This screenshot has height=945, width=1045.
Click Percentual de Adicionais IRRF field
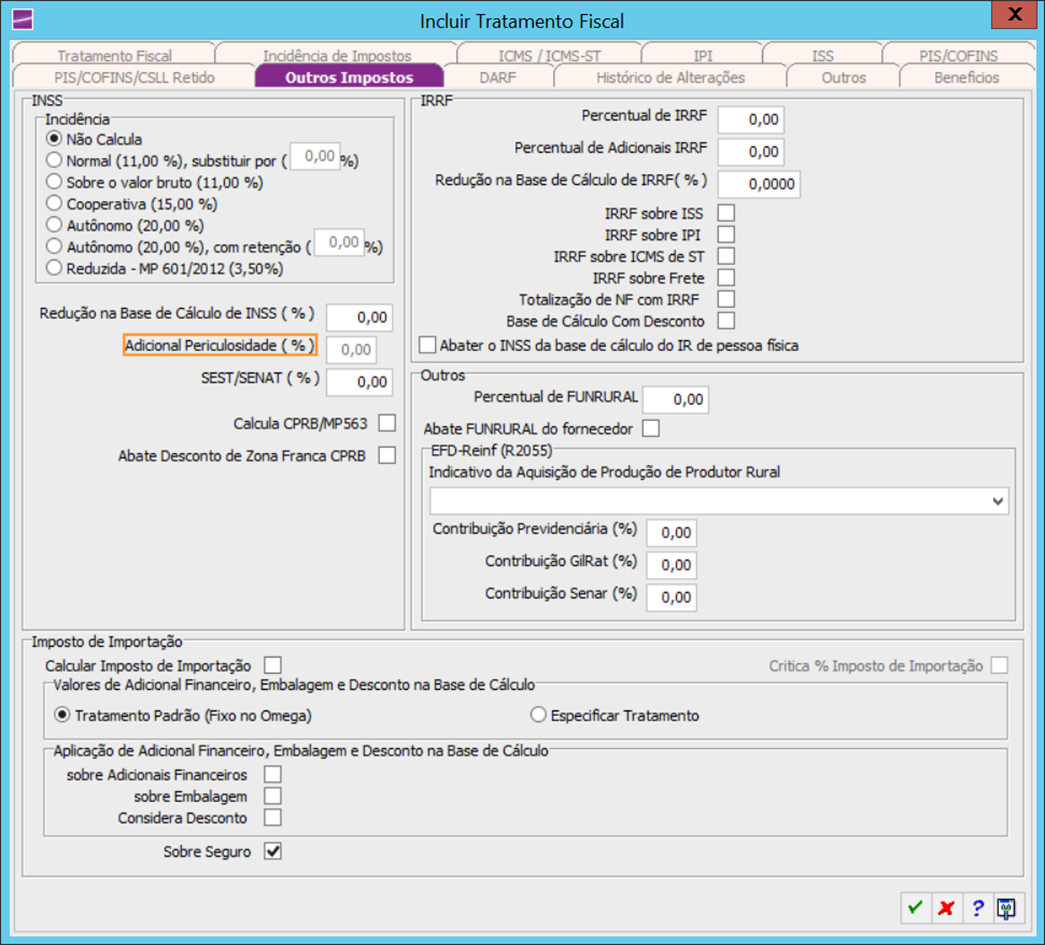coord(750,151)
